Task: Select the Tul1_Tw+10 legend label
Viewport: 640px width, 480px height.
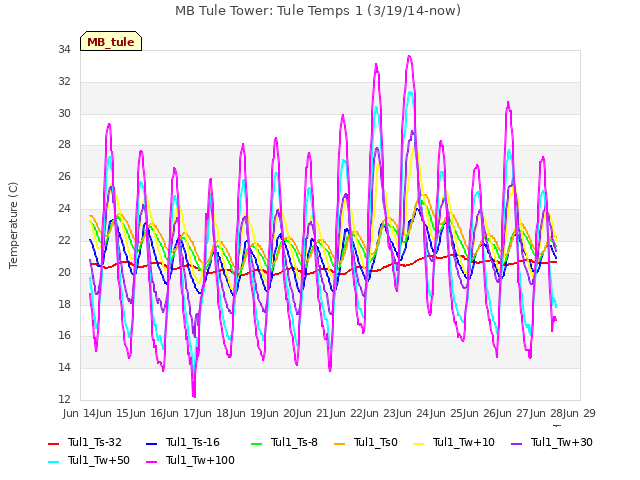Action: click(x=464, y=442)
